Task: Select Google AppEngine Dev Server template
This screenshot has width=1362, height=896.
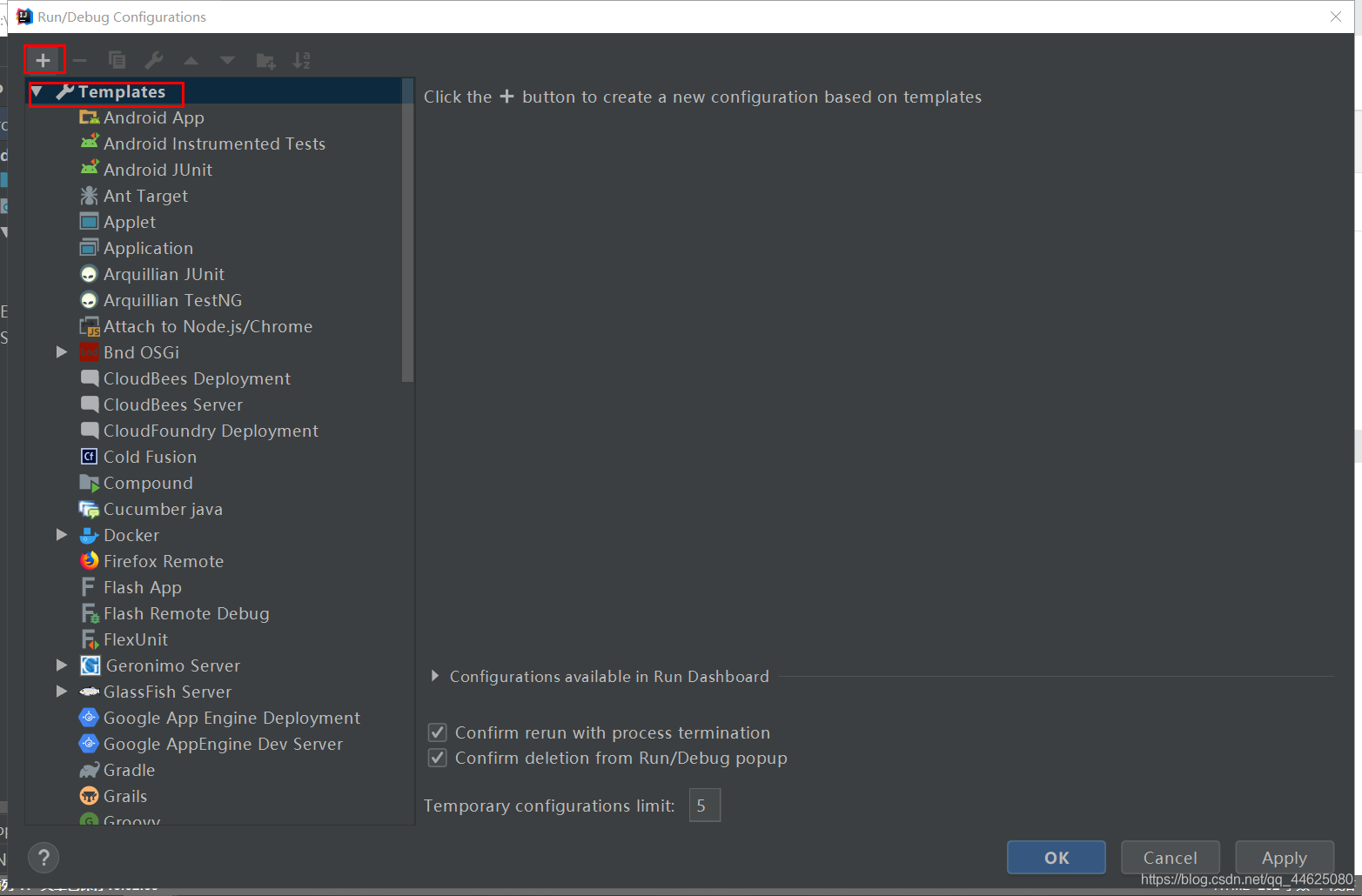Action: pos(223,744)
